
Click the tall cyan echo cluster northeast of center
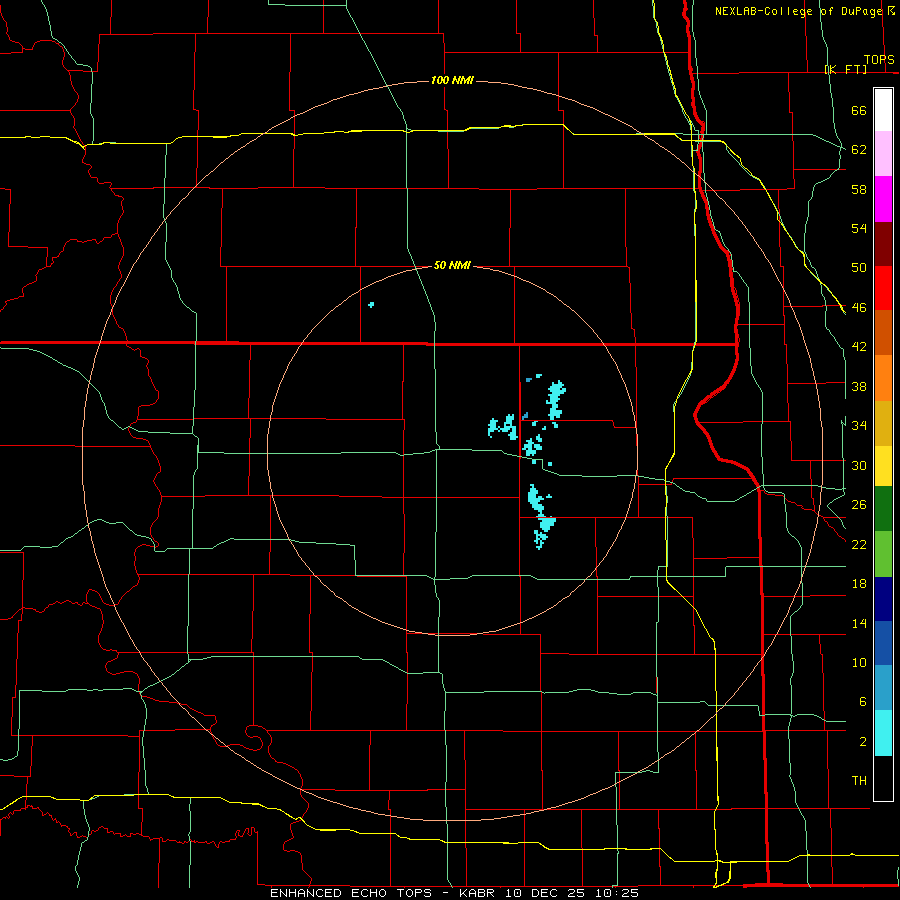556,400
